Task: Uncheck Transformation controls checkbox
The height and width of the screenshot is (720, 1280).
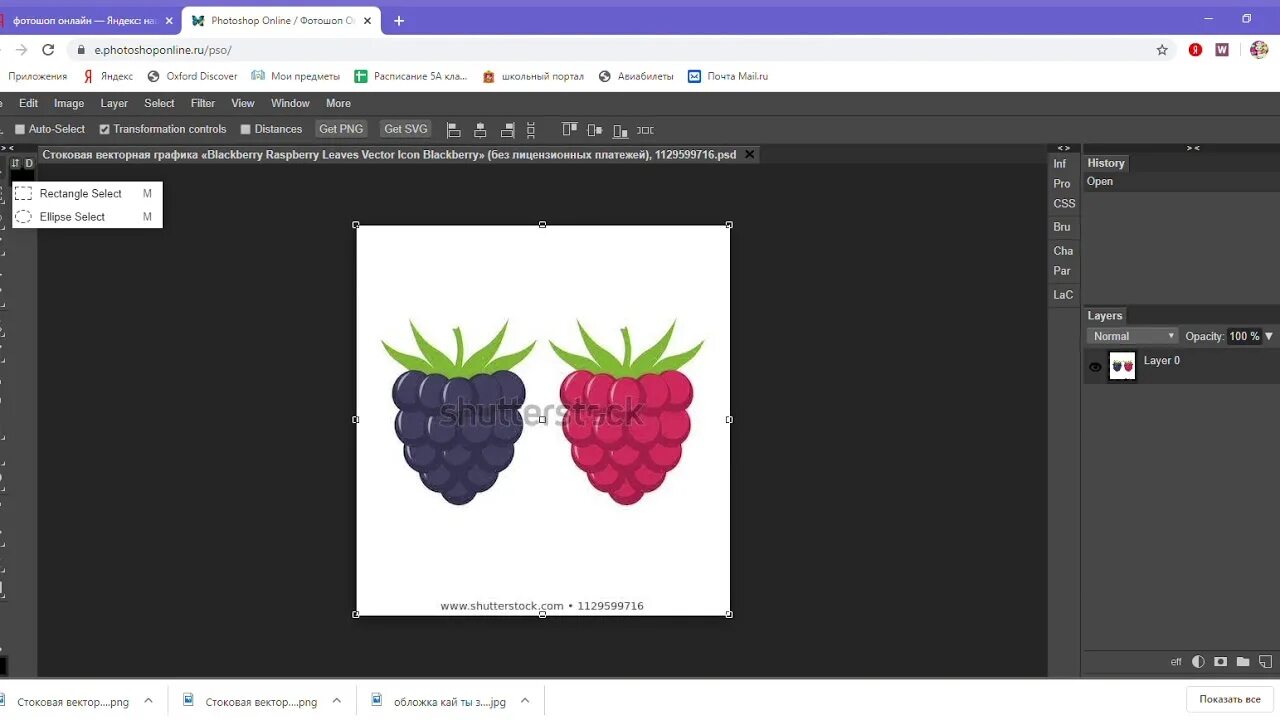Action: tap(104, 129)
